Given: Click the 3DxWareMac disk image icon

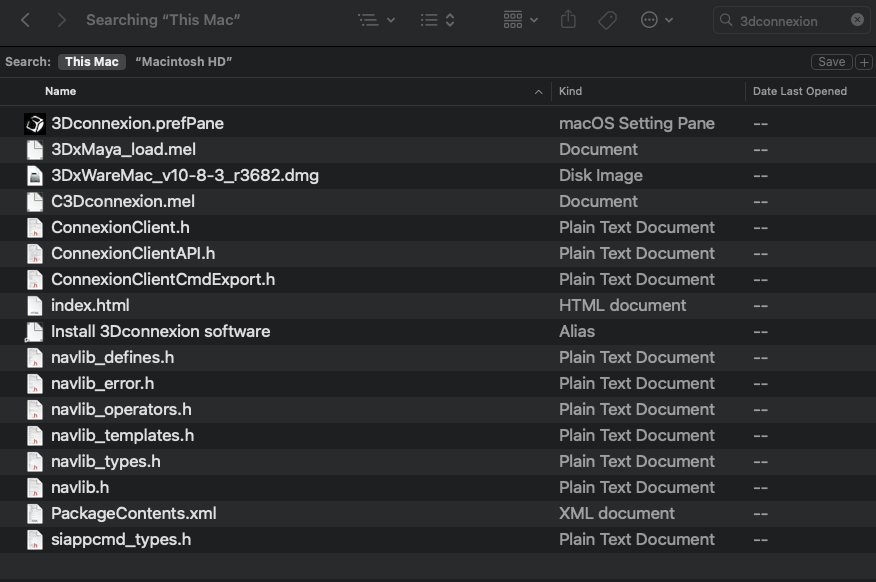Looking at the screenshot, I should (x=35, y=176).
